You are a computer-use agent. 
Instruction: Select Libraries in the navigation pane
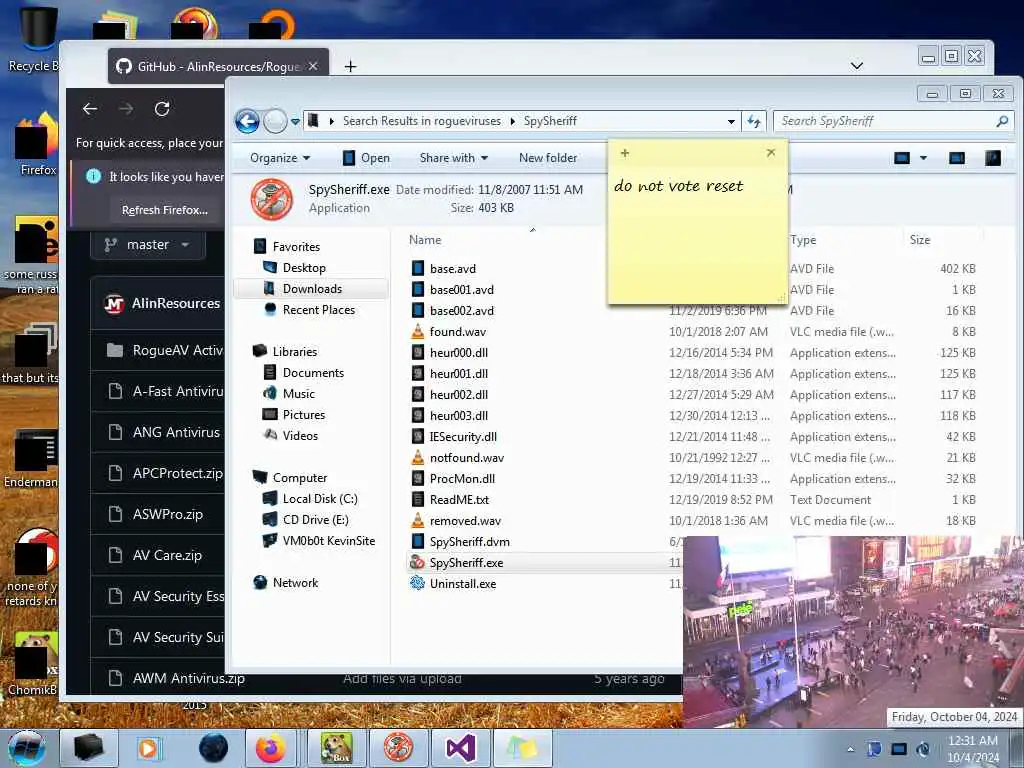click(x=295, y=351)
